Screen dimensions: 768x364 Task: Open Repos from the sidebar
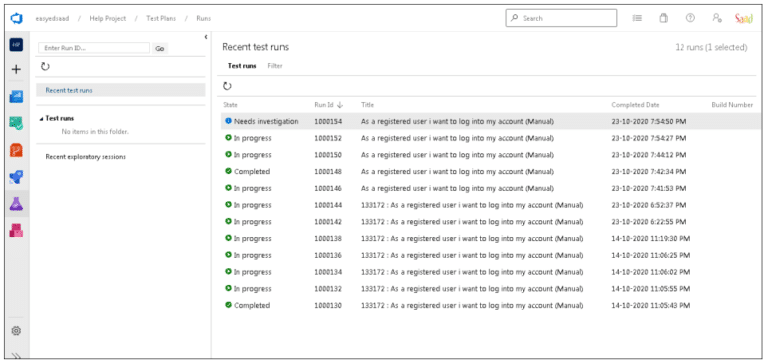click(x=16, y=150)
